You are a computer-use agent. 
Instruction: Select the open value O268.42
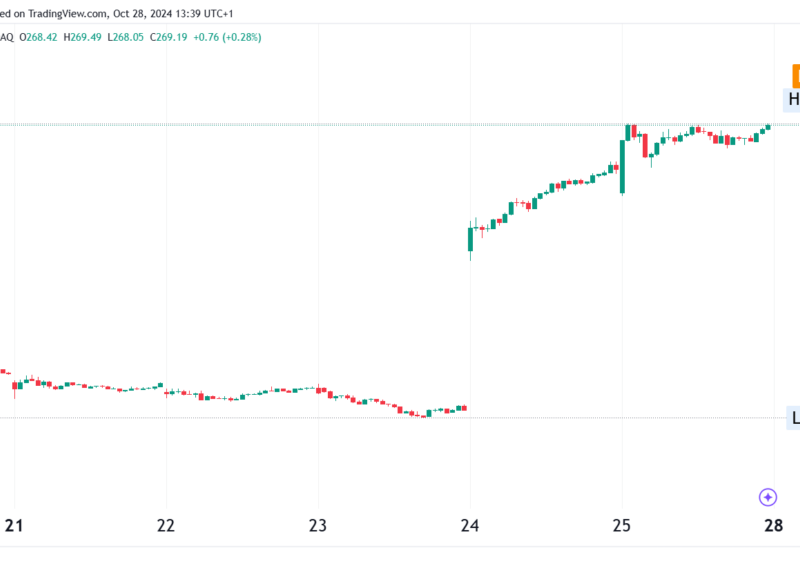[38, 37]
